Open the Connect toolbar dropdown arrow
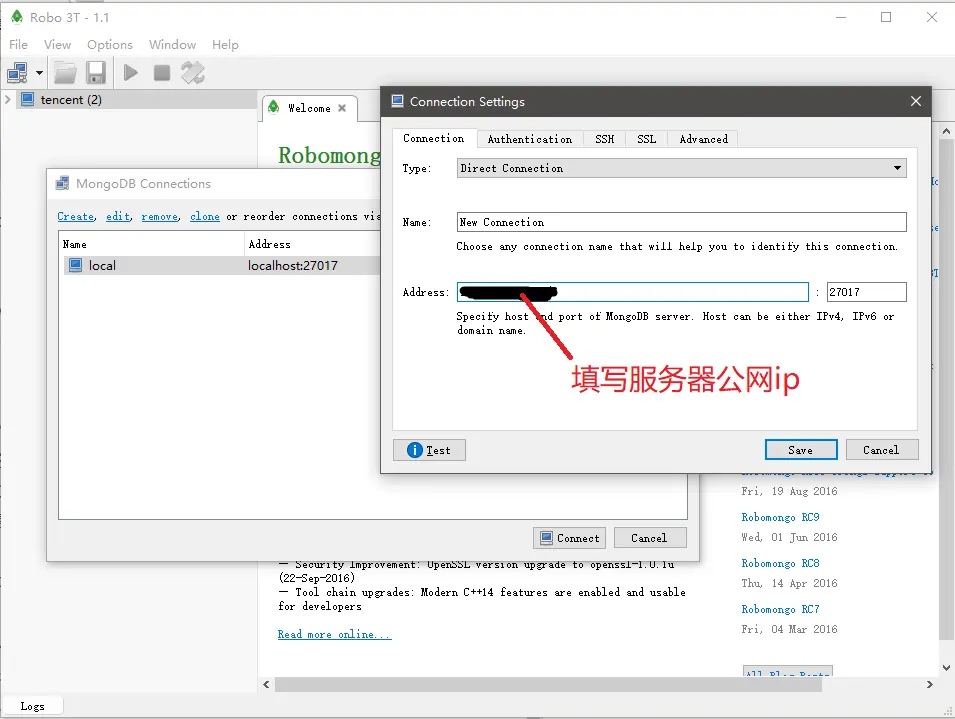The image size is (955, 719). click(40, 73)
